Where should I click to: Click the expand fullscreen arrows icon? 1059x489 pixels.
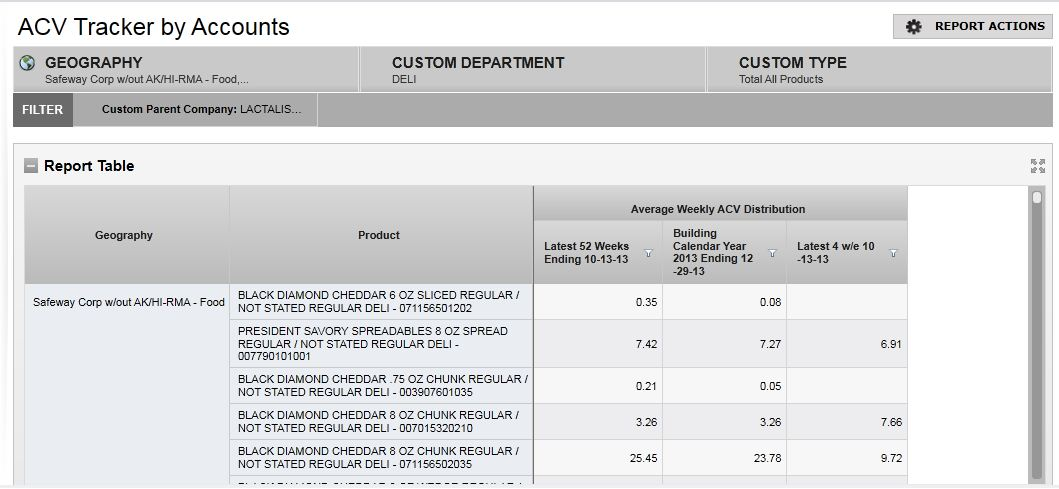click(x=1037, y=166)
